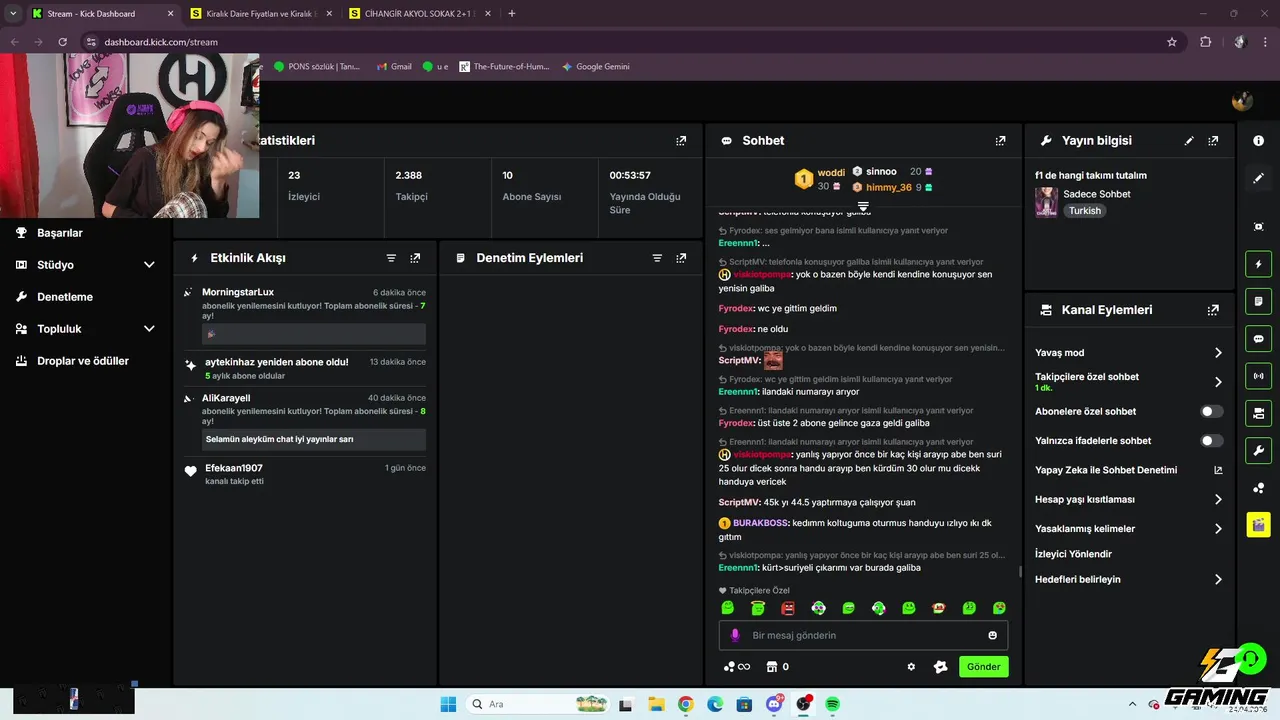This screenshot has height=720, width=1280.
Task: Open the browser extensions puzzle icon
Action: point(1205,42)
